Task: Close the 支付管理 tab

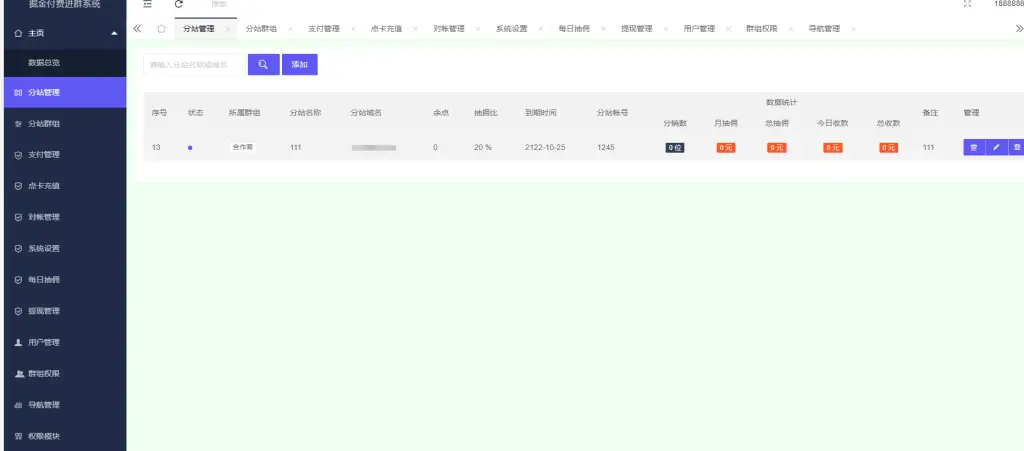Action: point(353,29)
